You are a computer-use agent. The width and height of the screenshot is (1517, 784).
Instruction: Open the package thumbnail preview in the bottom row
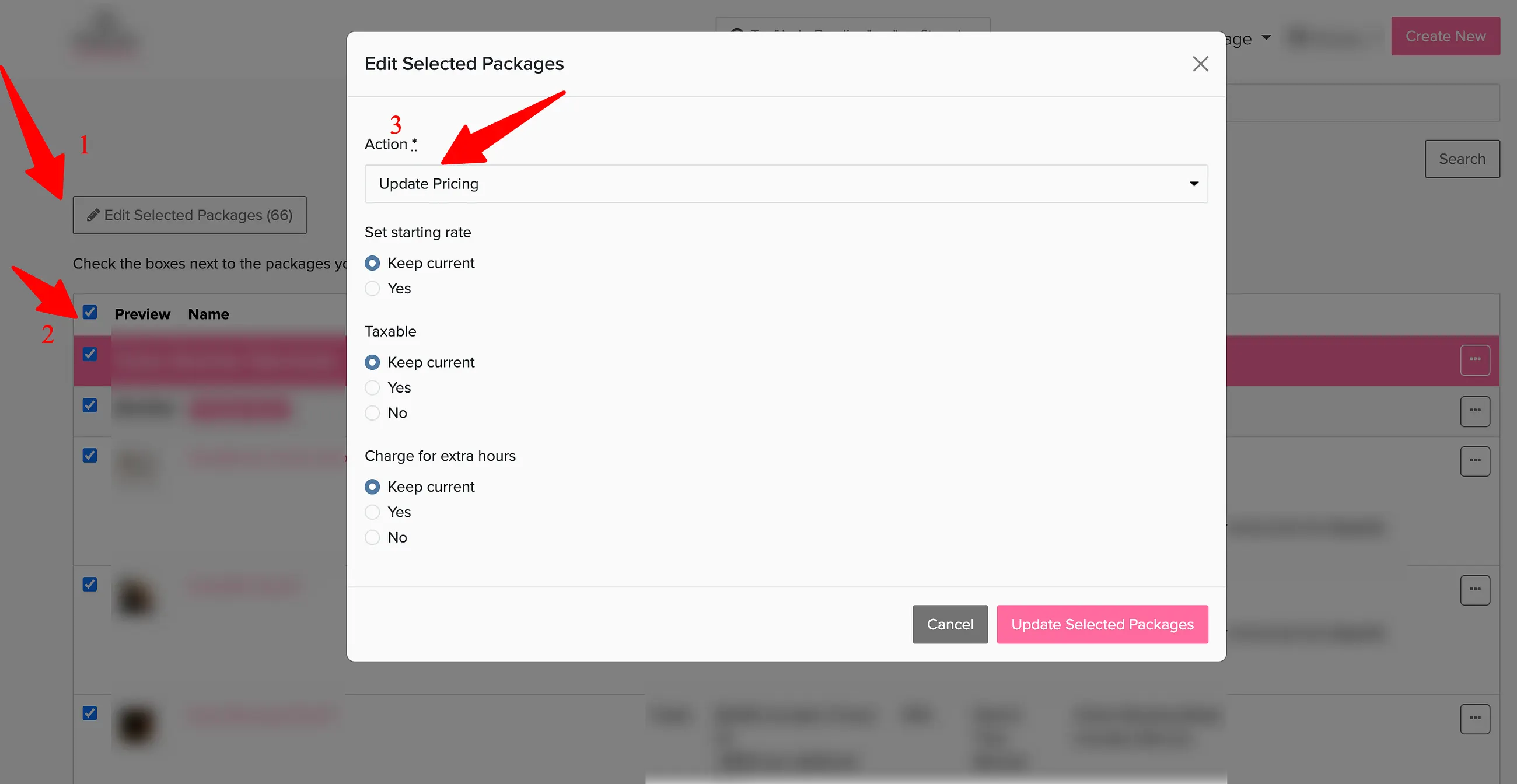(x=135, y=725)
